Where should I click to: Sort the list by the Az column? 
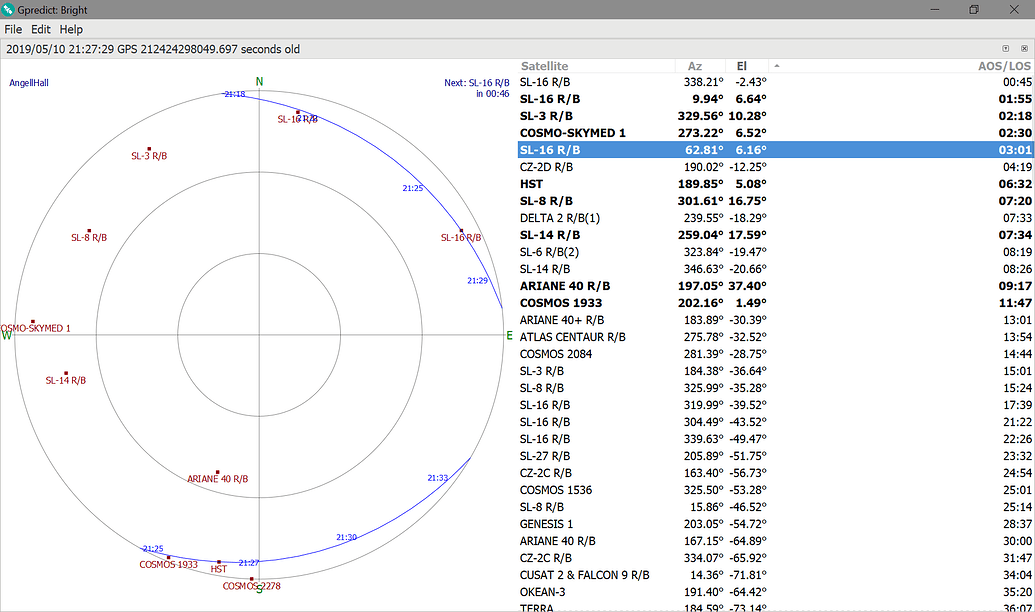pos(695,65)
